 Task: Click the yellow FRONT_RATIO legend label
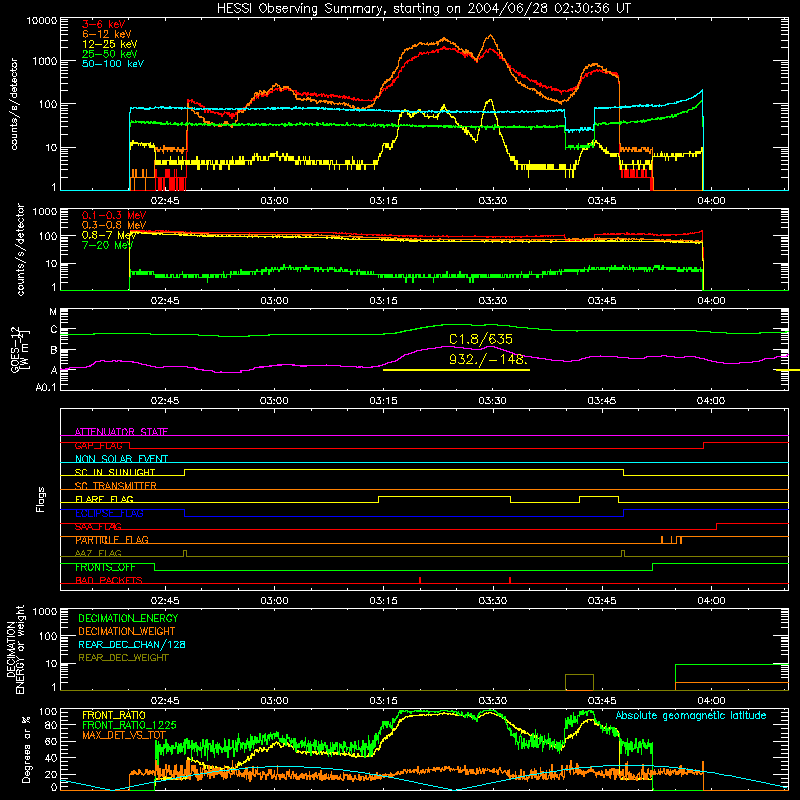point(113,715)
